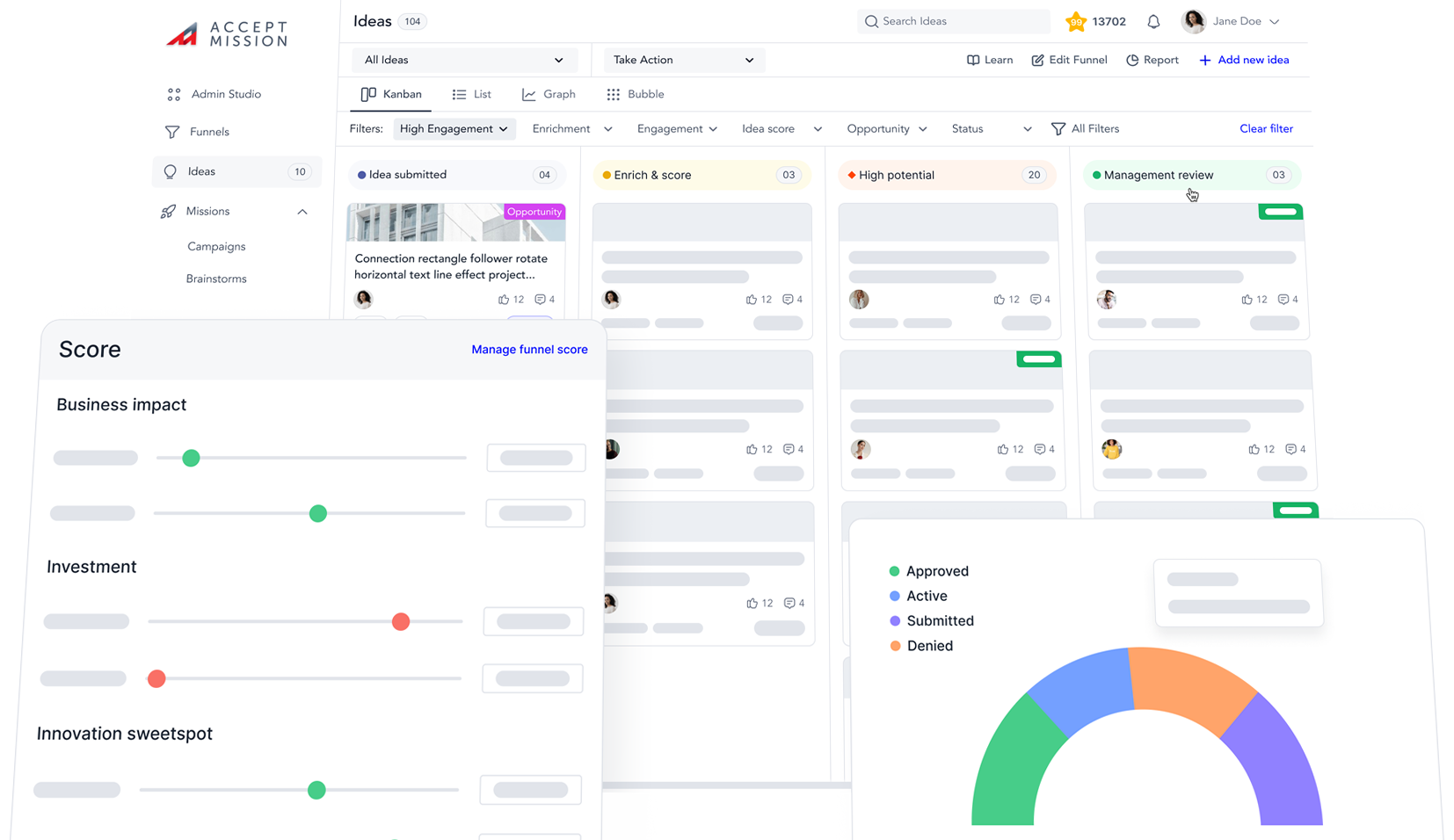Open the Graph view icon

pos(529,94)
